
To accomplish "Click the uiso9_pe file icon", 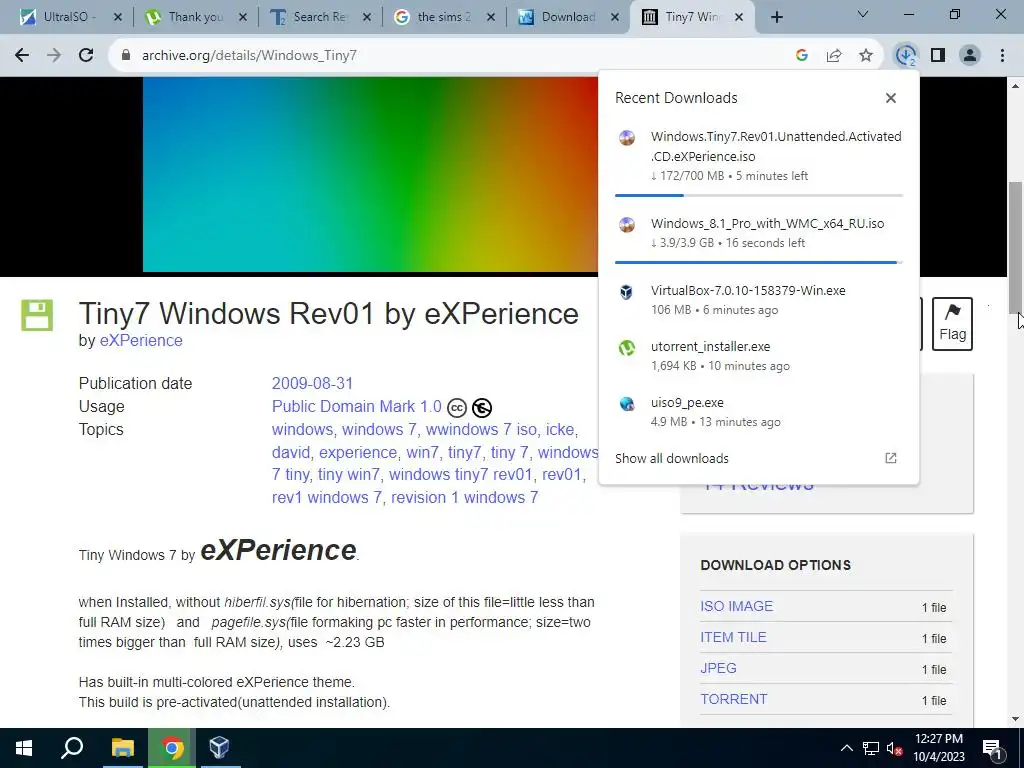I will [x=626, y=404].
